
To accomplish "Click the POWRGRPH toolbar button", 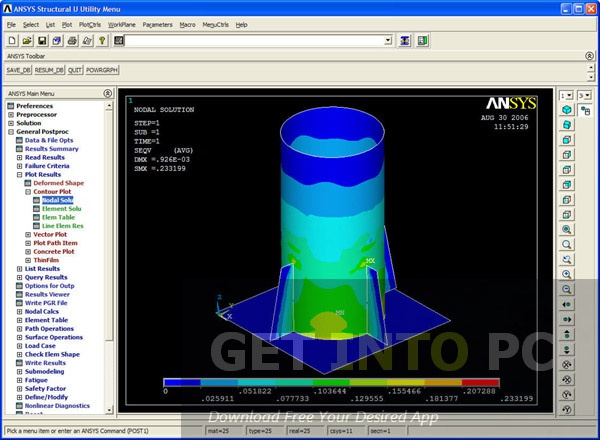I will coord(102,70).
